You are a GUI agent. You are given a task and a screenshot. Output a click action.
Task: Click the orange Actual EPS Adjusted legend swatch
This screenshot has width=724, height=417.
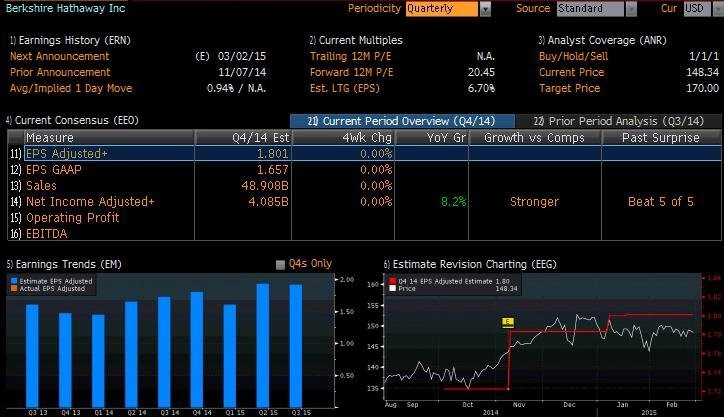click(x=14, y=288)
